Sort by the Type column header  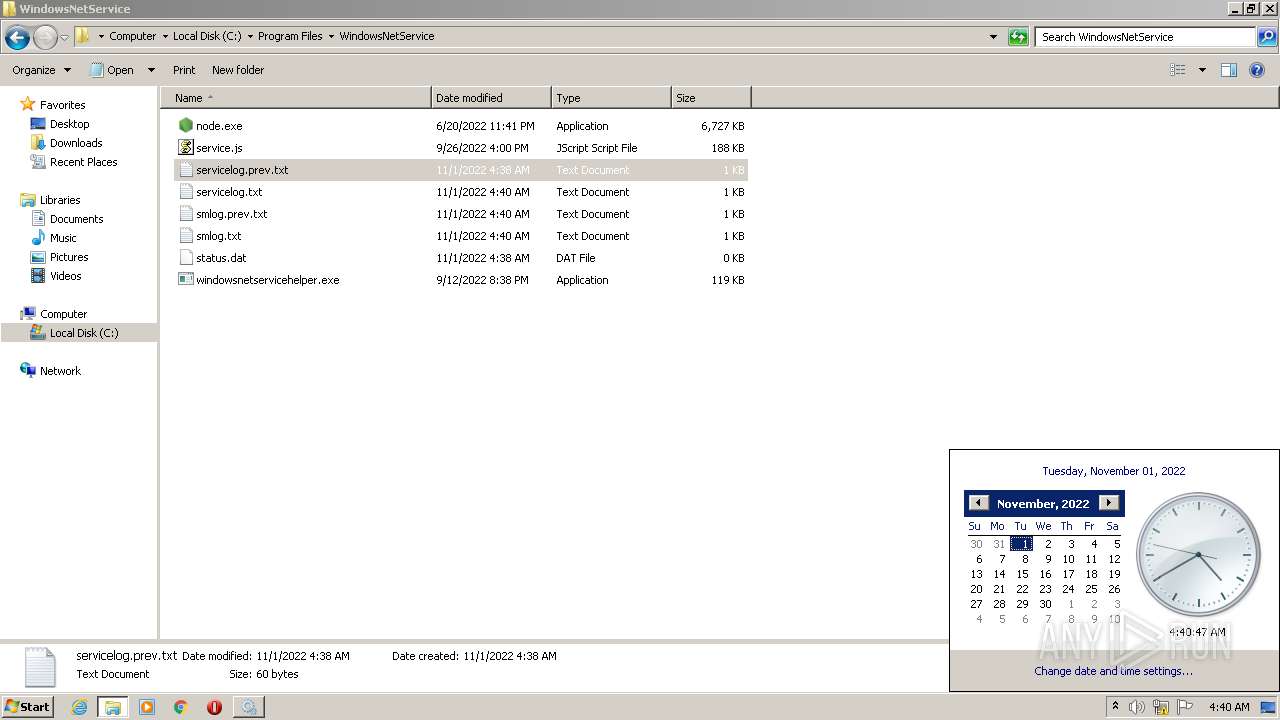611,98
